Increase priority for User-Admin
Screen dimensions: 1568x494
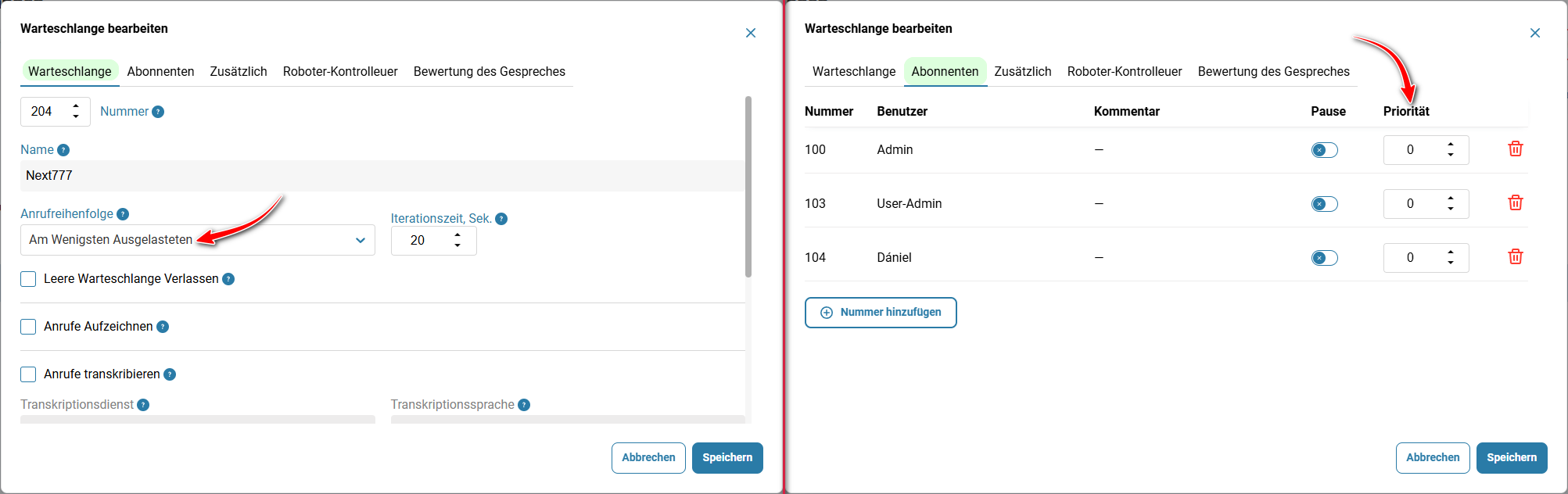[1451, 199]
